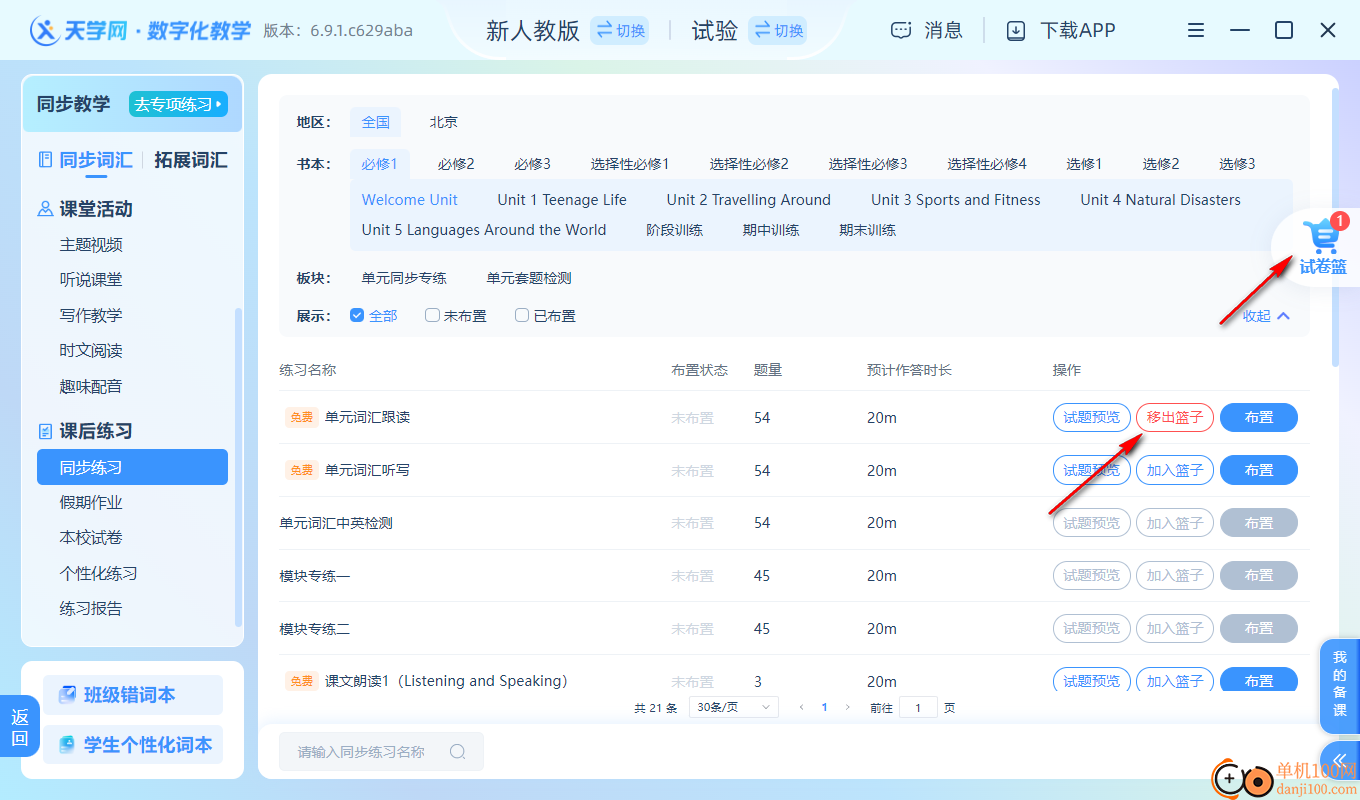Open 练习报告 in sidebar
The width and height of the screenshot is (1360, 800).
[x=91, y=608]
